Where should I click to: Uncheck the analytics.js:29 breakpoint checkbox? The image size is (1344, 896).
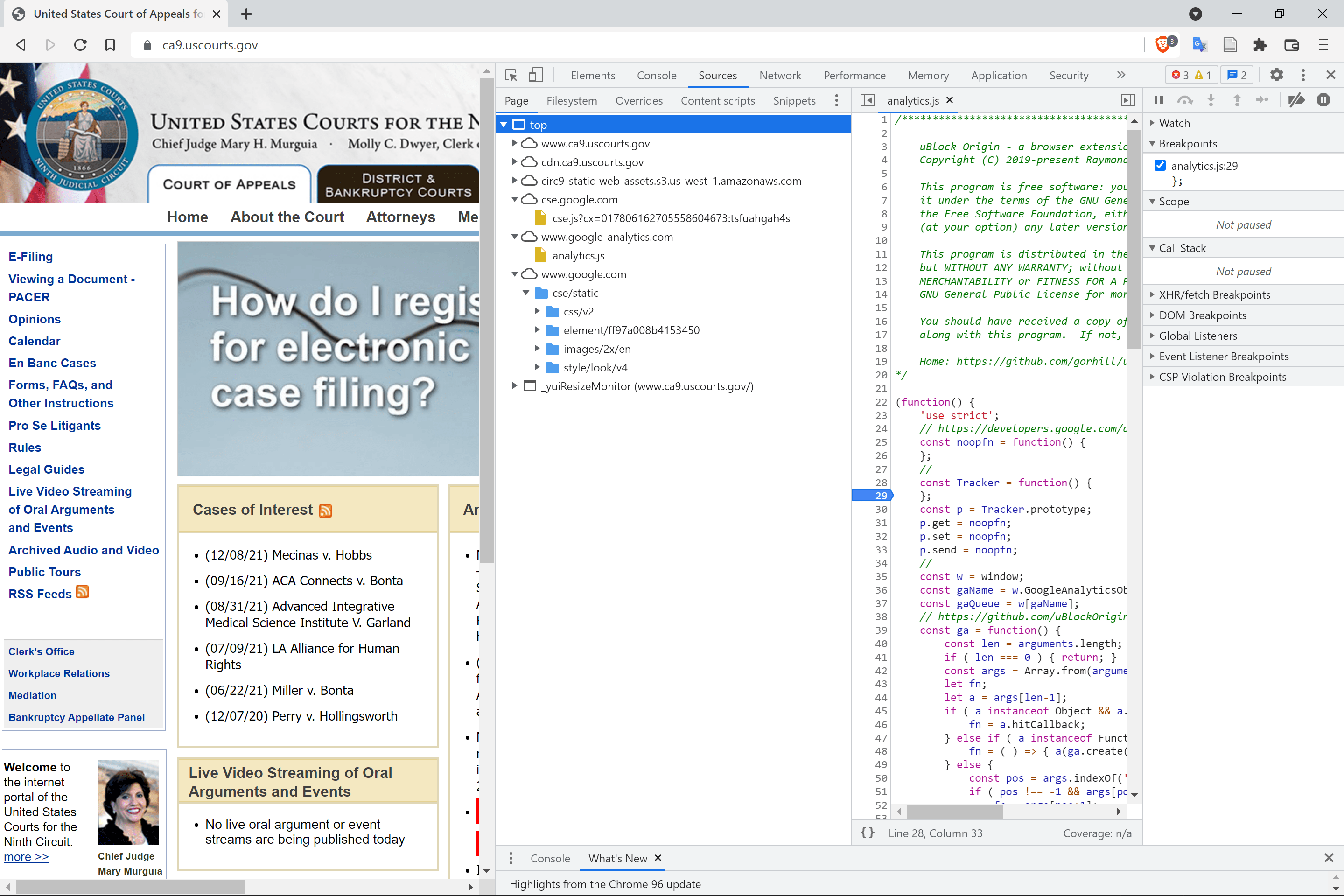click(1159, 166)
